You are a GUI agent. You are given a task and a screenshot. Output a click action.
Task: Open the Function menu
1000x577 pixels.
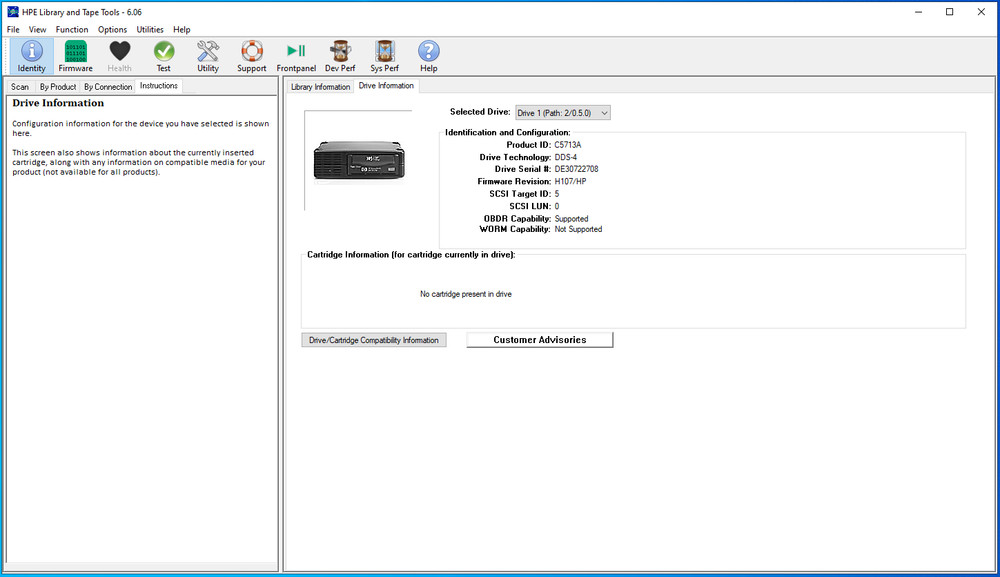click(x=71, y=29)
